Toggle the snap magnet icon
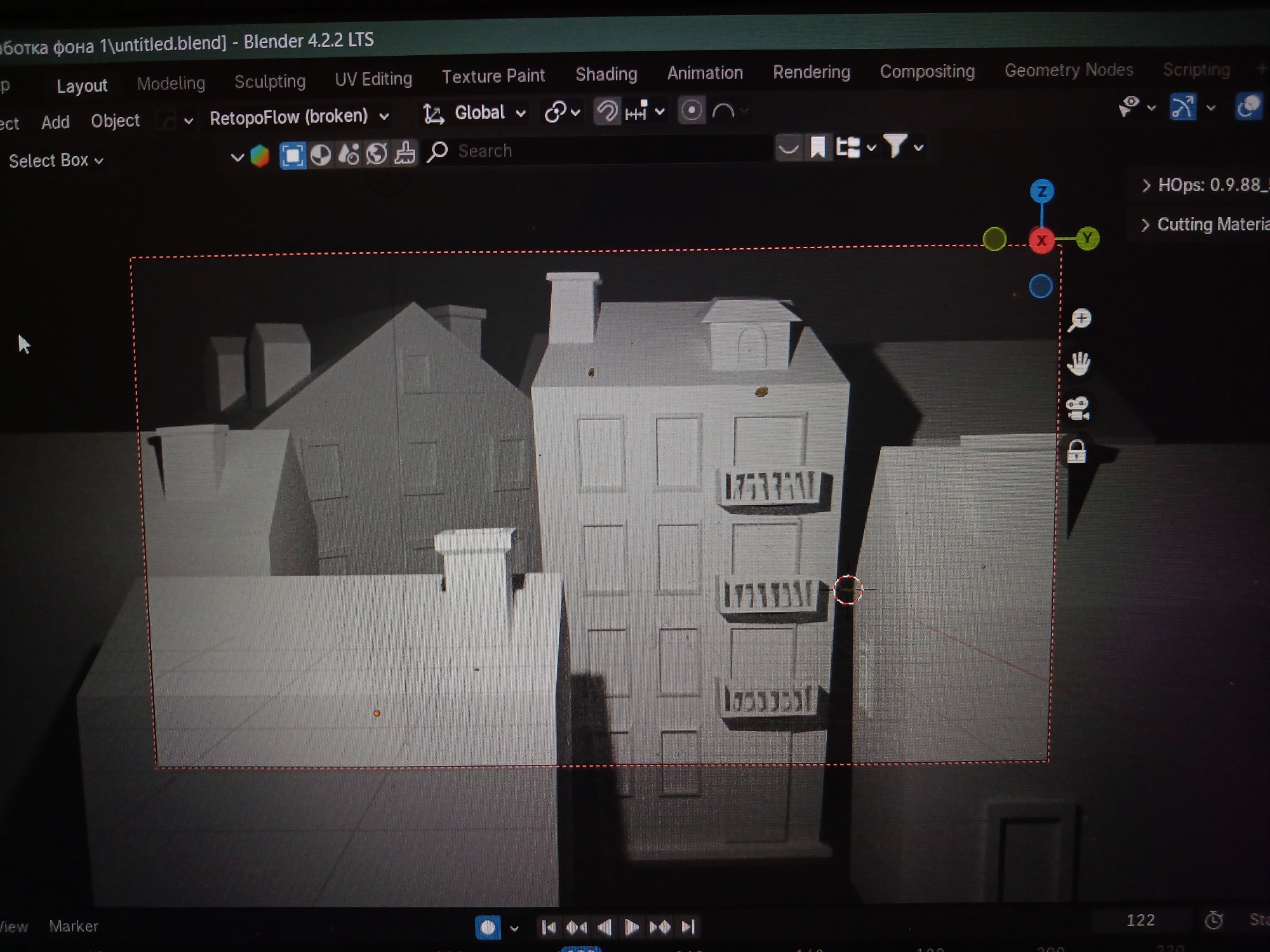This screenshot has width=1270, height=952. click(x=607, y=112)
